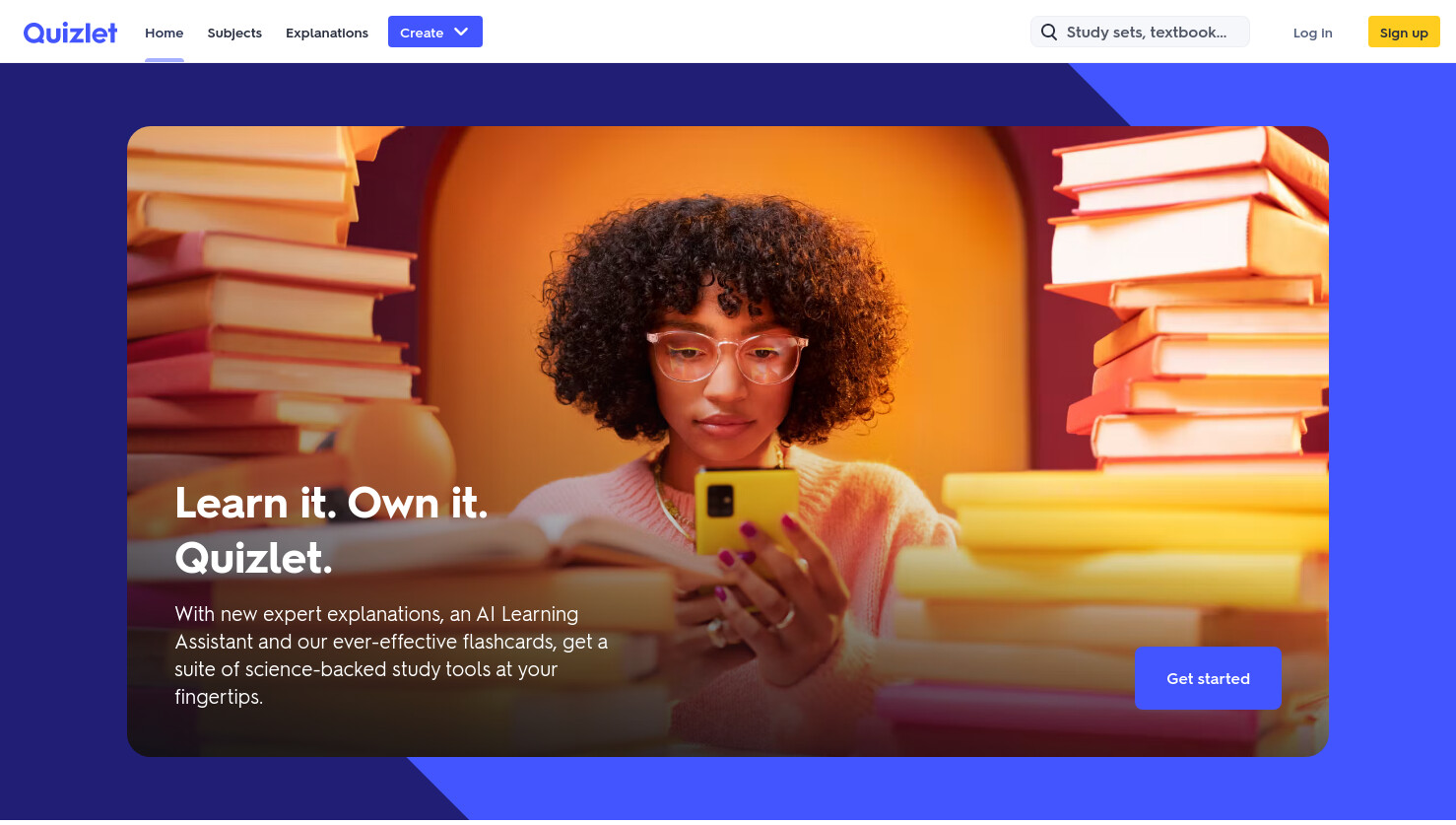Image resolution: width=1456 pixels, height=825 pixels.
Task: Click the yellow Sign up button
Action: tap(1404, 32)
